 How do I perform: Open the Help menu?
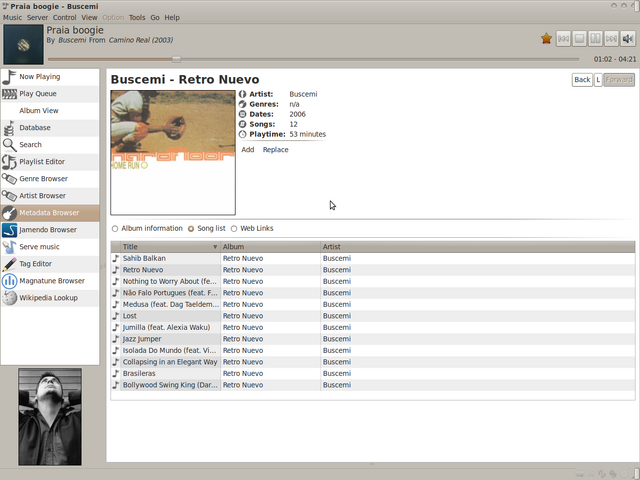pyautogui.click(x=172, y=18)
